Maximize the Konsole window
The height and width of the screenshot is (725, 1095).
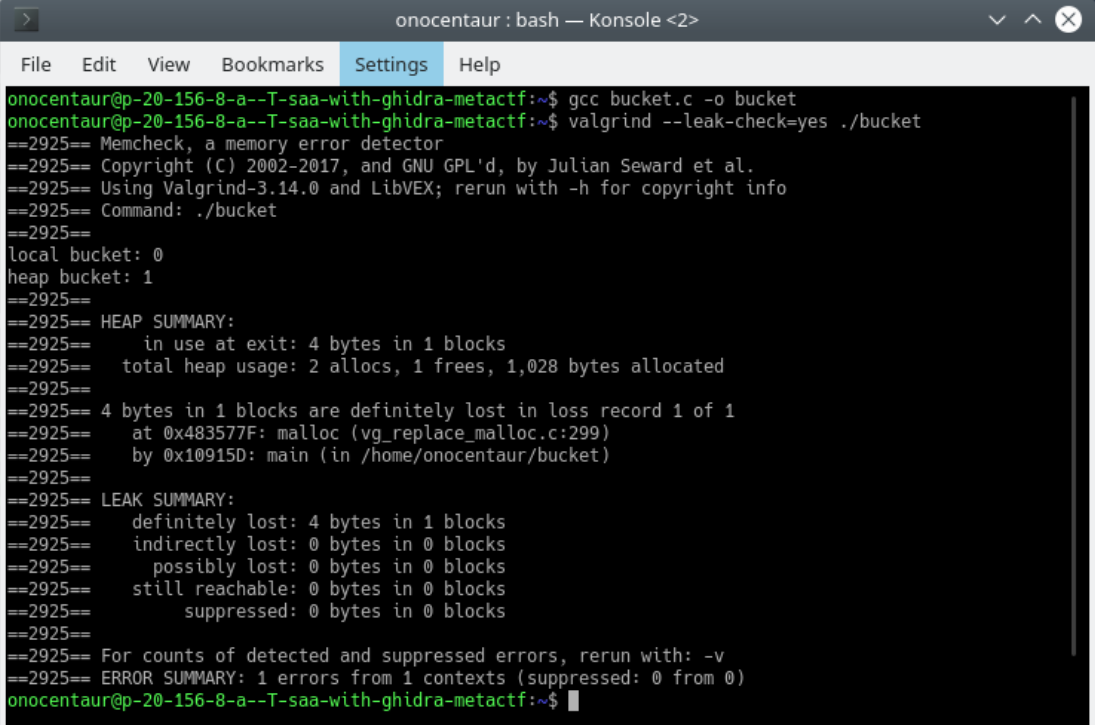[x=1033, y=20]
